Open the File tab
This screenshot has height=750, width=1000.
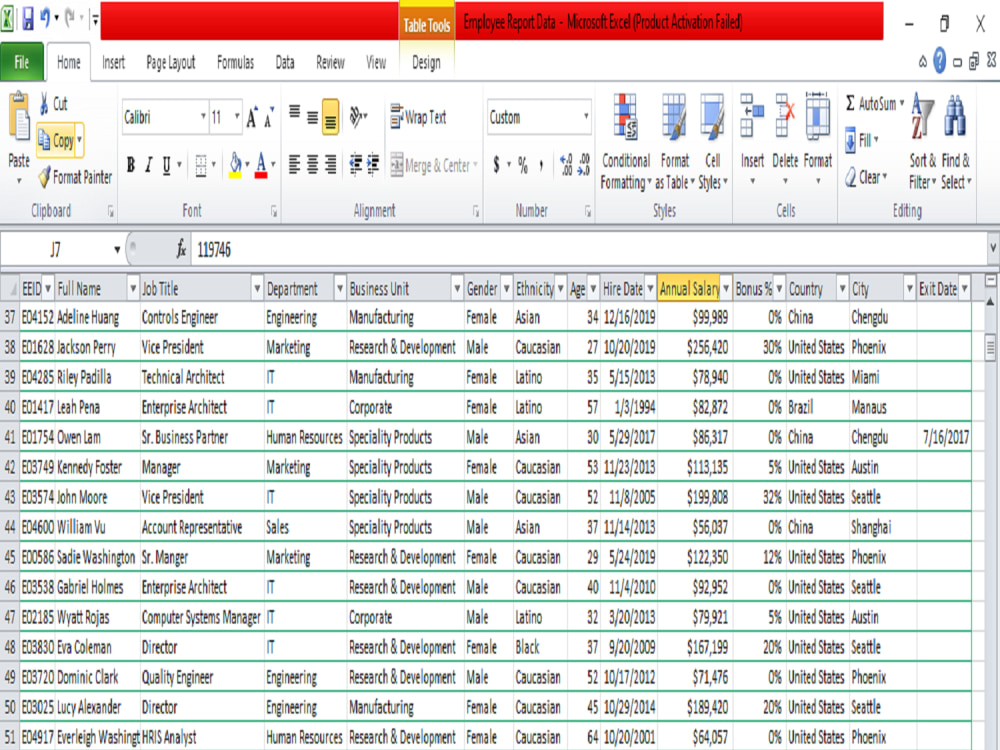point(22,62)
